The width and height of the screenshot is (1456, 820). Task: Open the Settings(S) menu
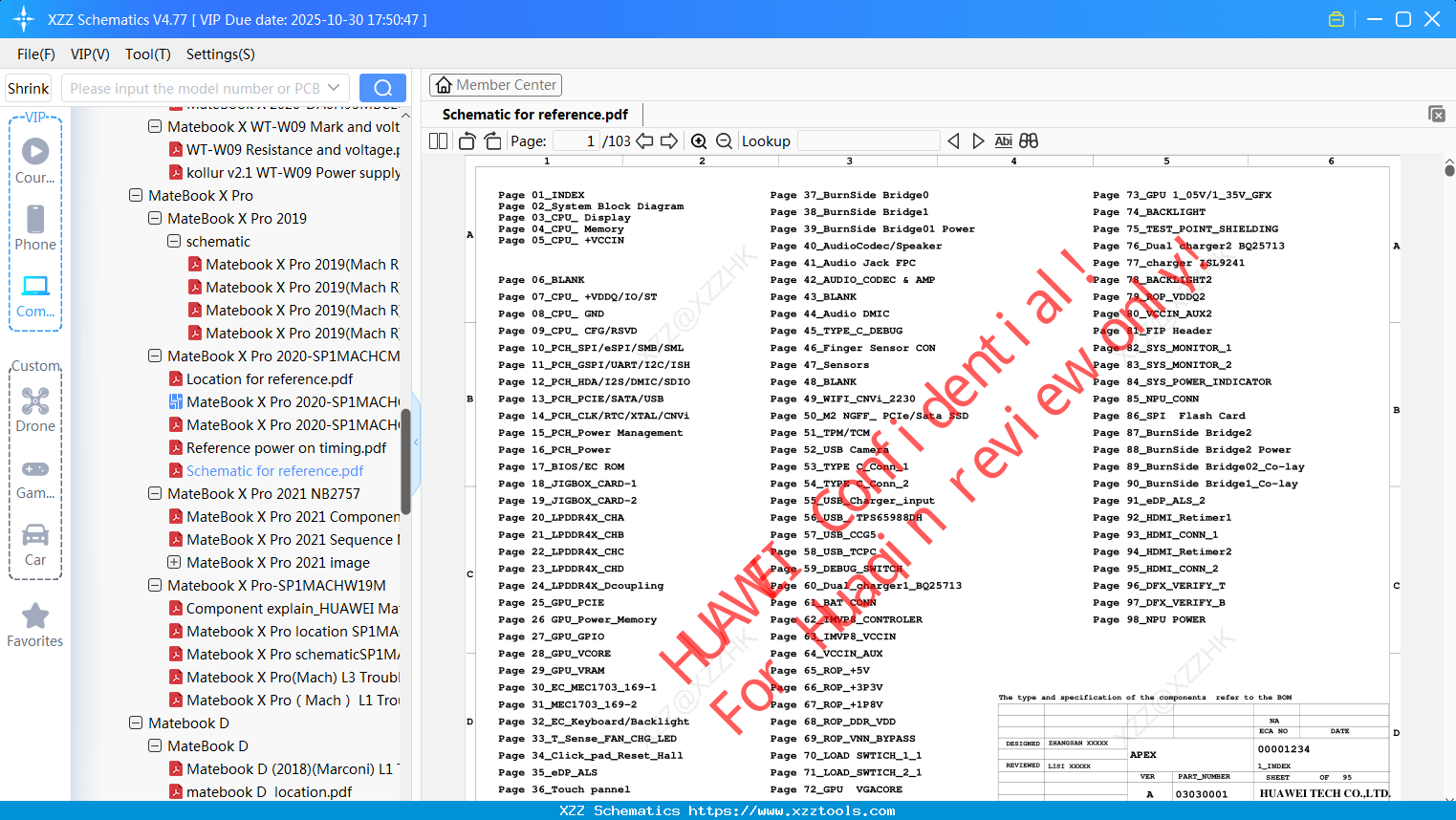[x=221, y=54]
